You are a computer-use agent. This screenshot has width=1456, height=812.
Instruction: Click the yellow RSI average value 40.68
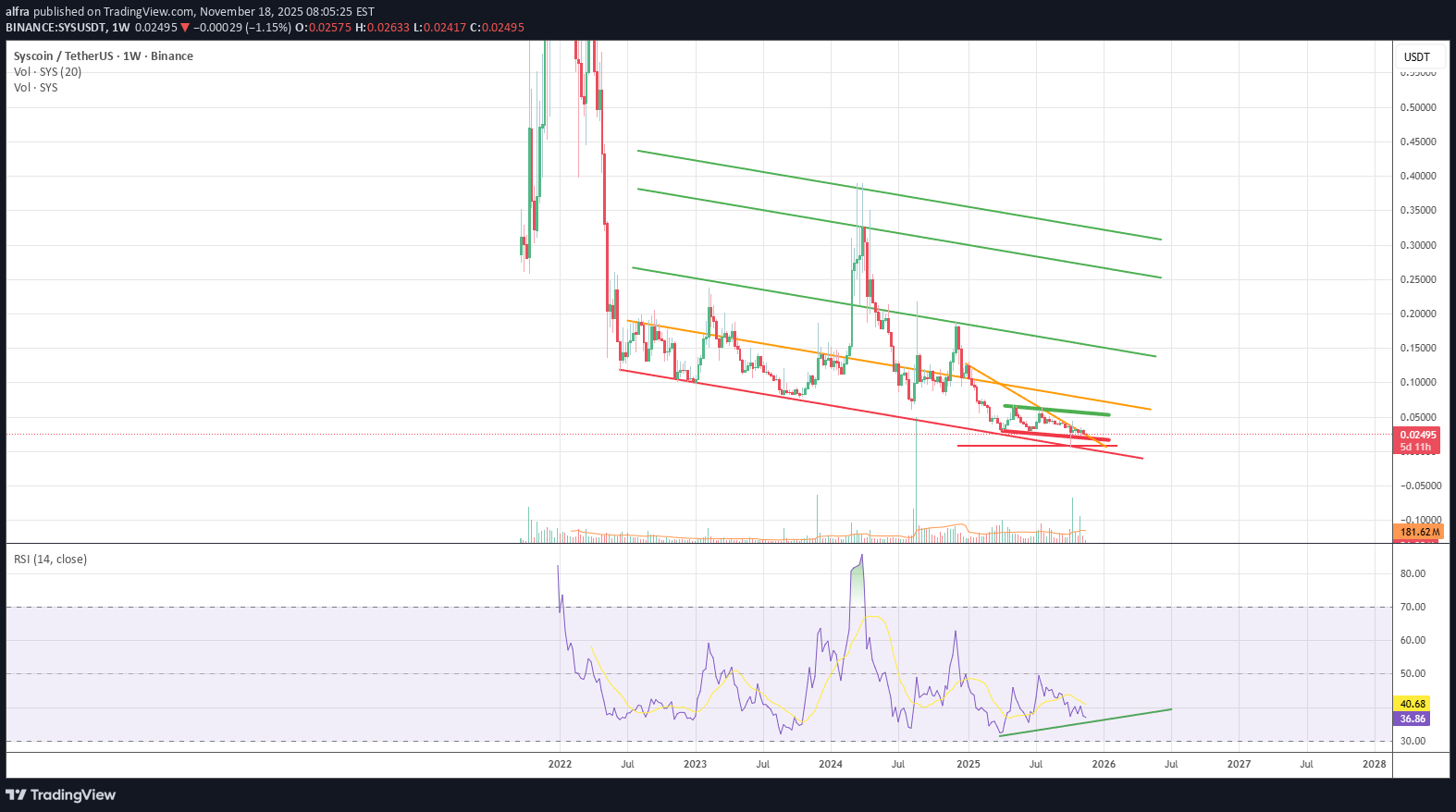(x=1413, y=704)
